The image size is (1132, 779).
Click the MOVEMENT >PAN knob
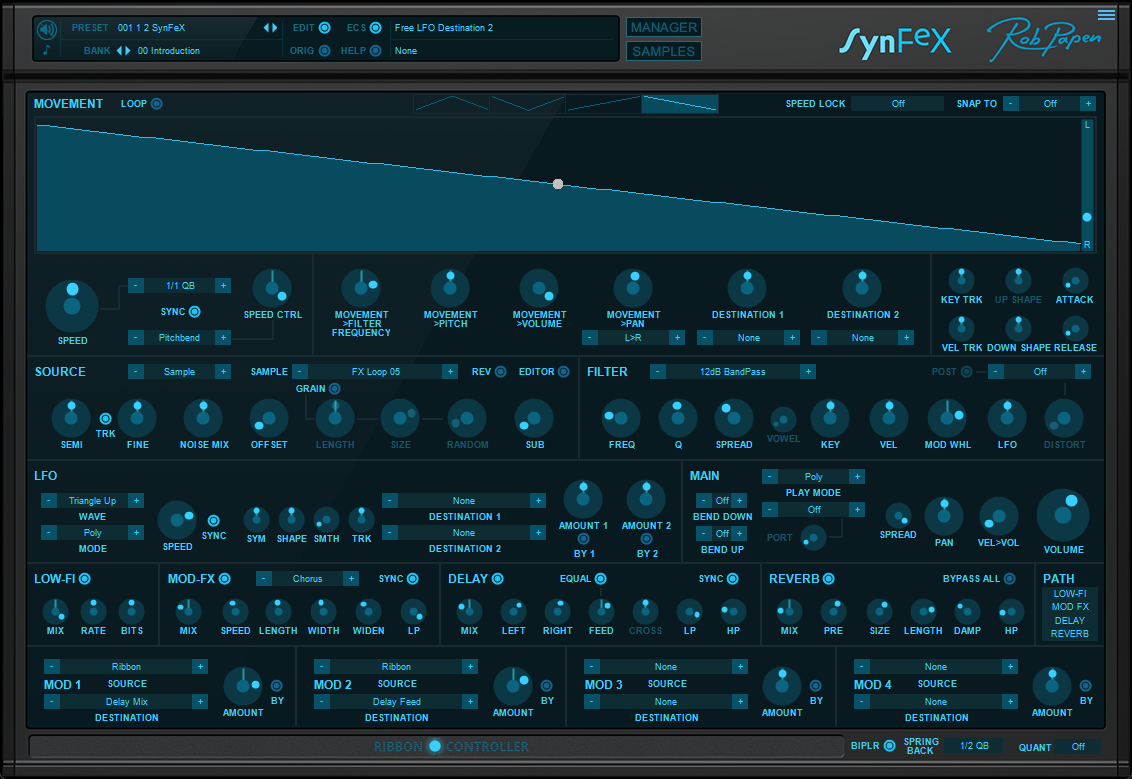(633, 289)
